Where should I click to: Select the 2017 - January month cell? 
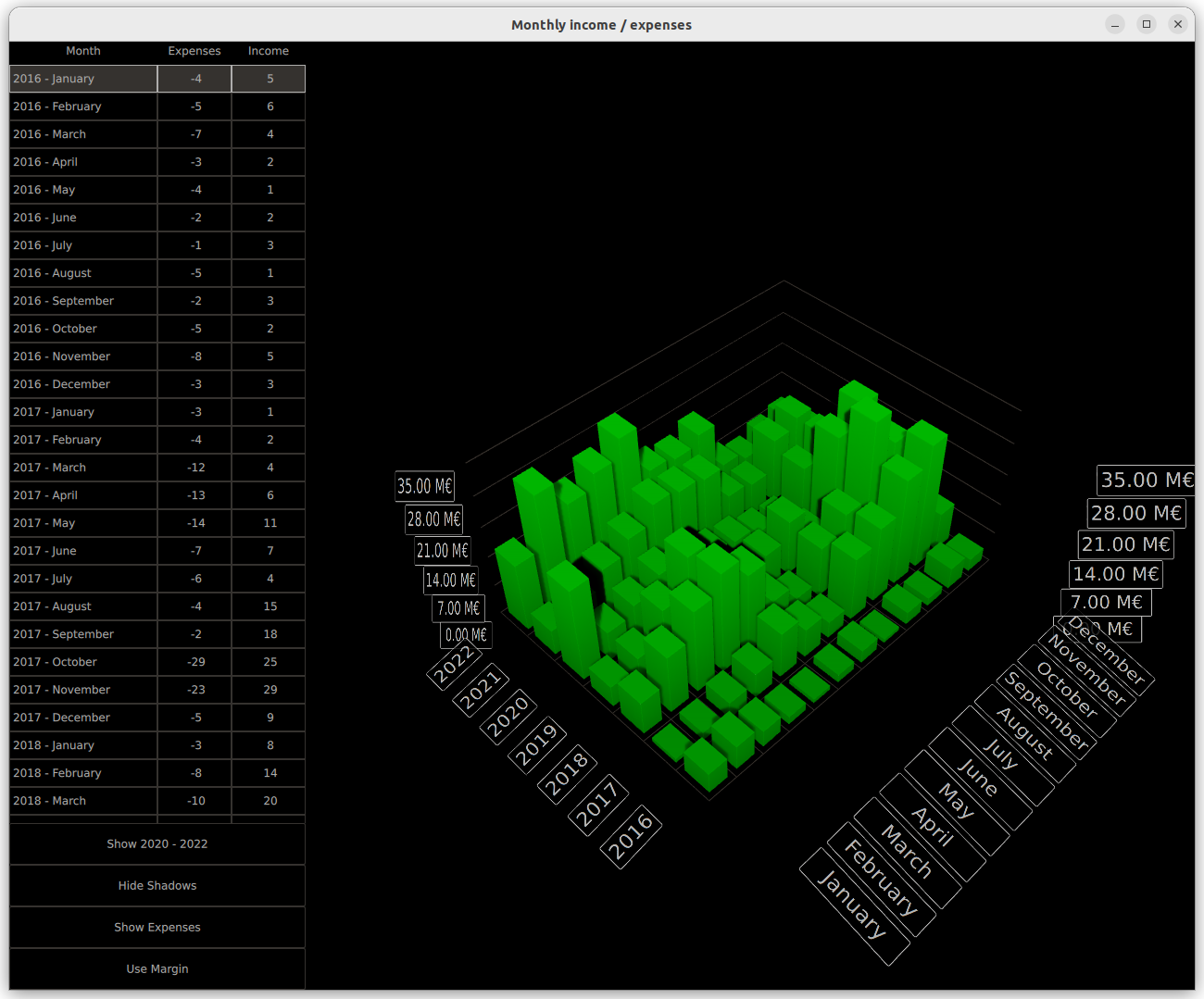click(x=83, y=412)
